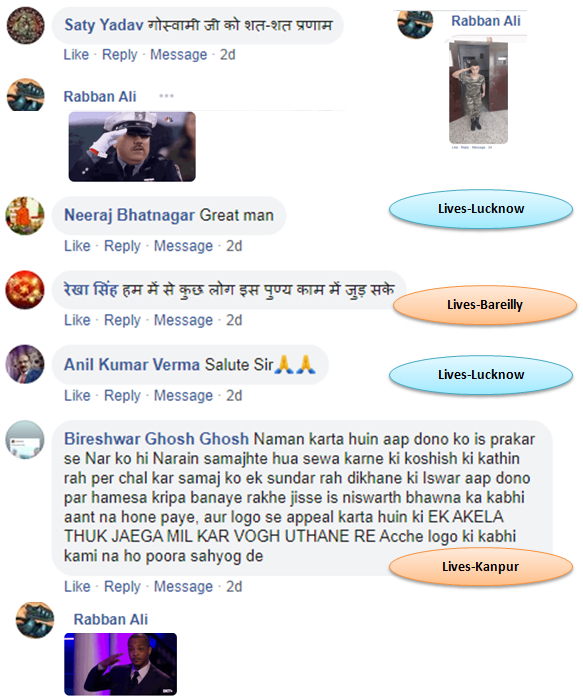Open soldier salute image thumbnail
Screen dimensions: 583x697
point(478,92)
